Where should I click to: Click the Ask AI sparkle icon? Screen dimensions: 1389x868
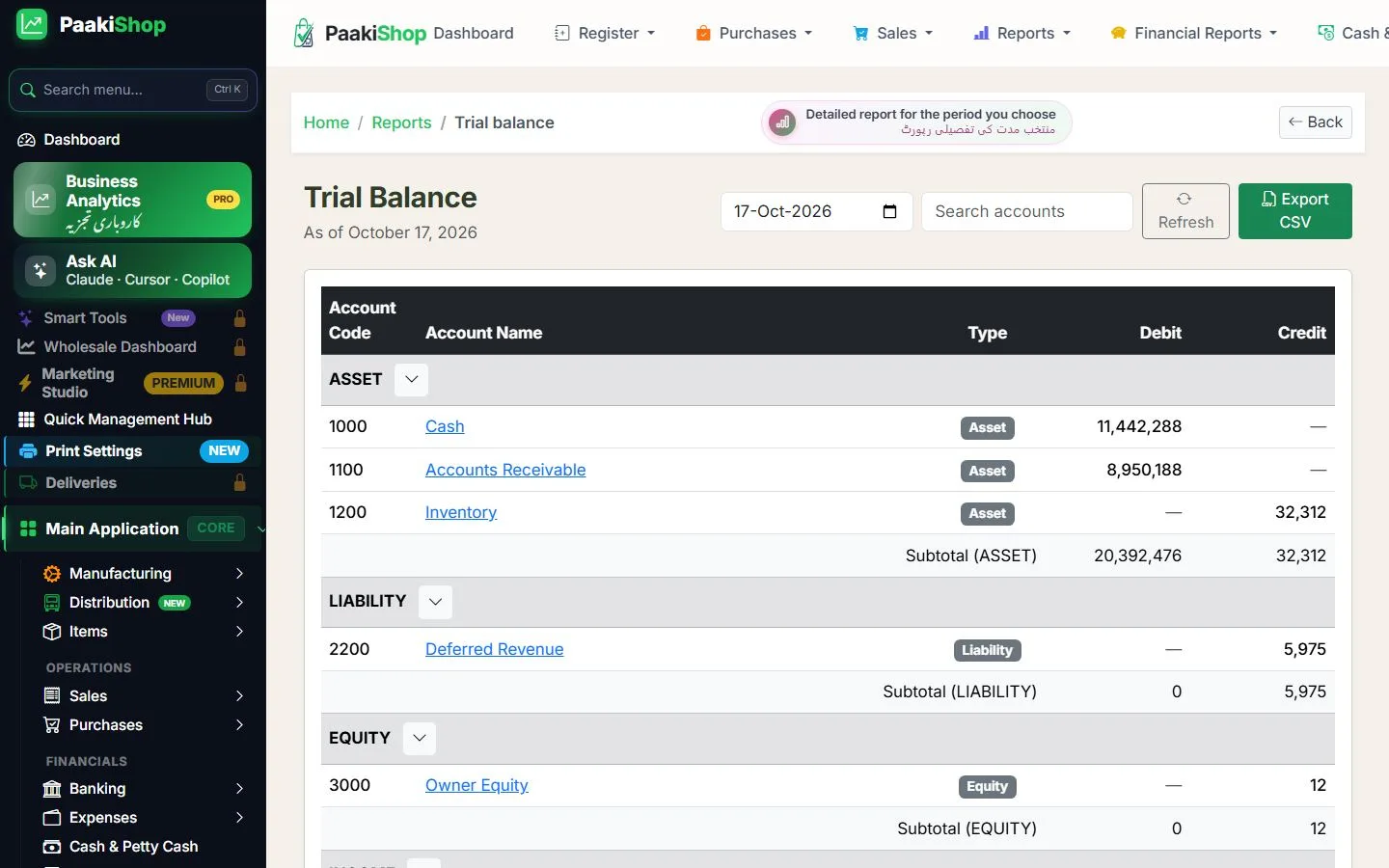click(41, 271)
